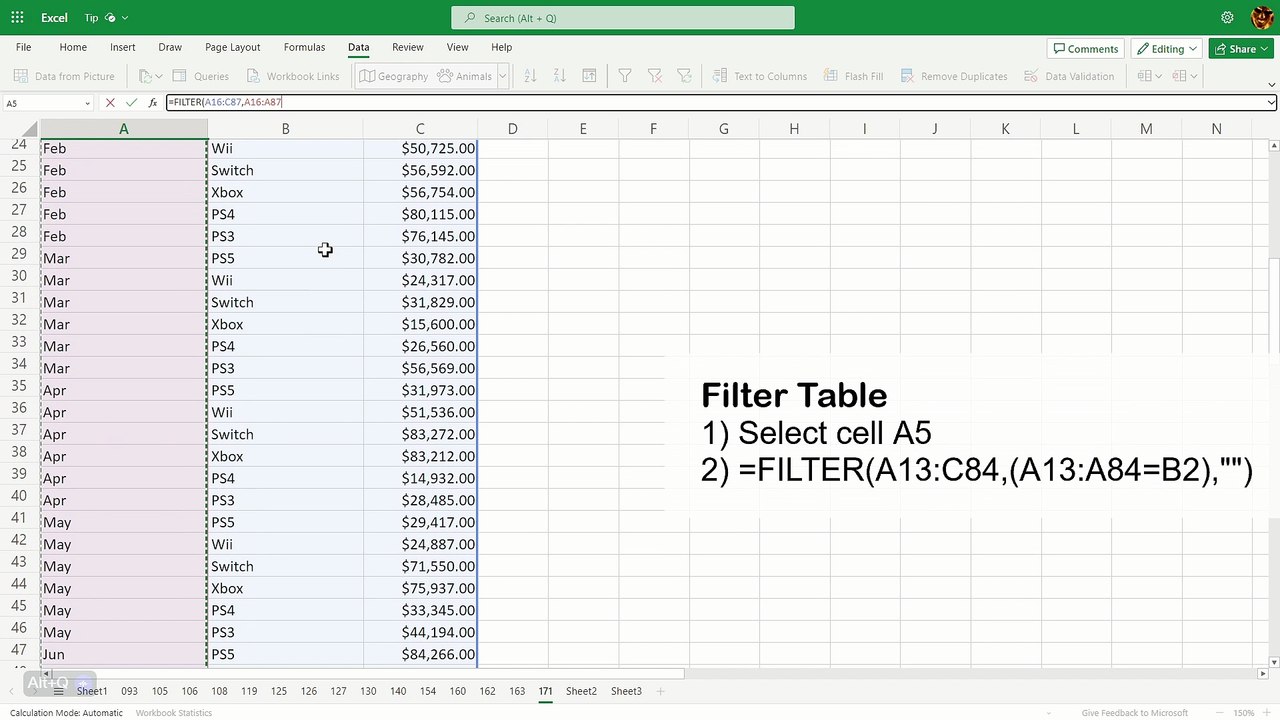
Task: Open the custom sort icon
Action: pyautogui.click(x=590, y=76)
